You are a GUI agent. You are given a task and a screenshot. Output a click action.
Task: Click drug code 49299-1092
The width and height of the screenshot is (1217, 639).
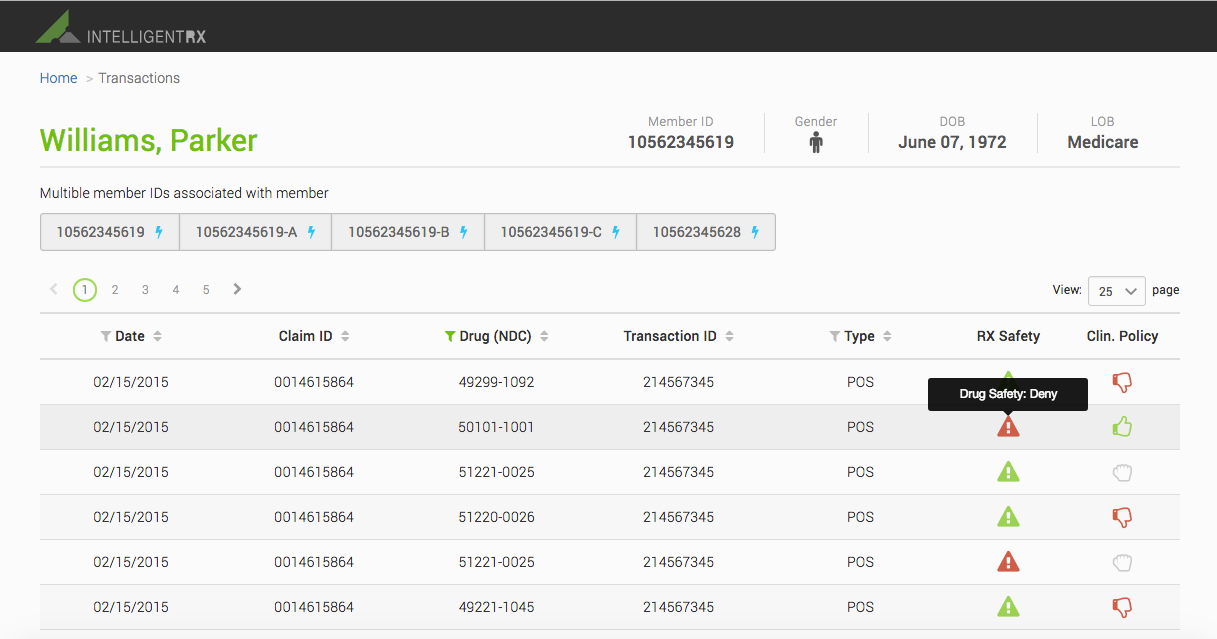(x=496, y=382)
